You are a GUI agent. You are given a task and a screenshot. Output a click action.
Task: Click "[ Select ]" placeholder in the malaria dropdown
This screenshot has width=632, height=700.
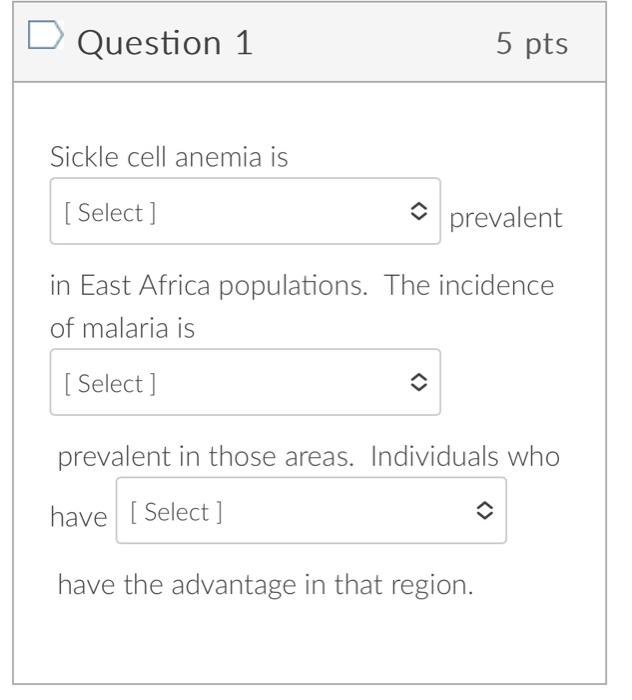point(110,383)
